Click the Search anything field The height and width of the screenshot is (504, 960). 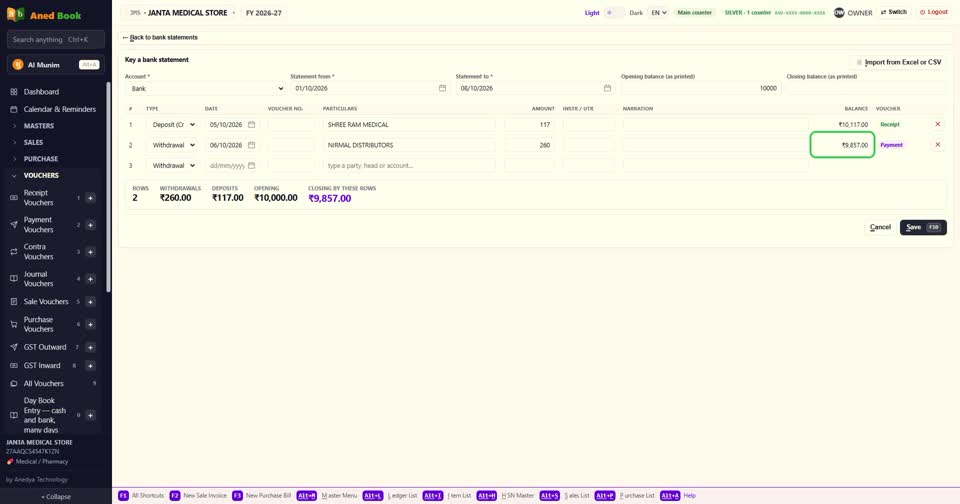point(56,39)
